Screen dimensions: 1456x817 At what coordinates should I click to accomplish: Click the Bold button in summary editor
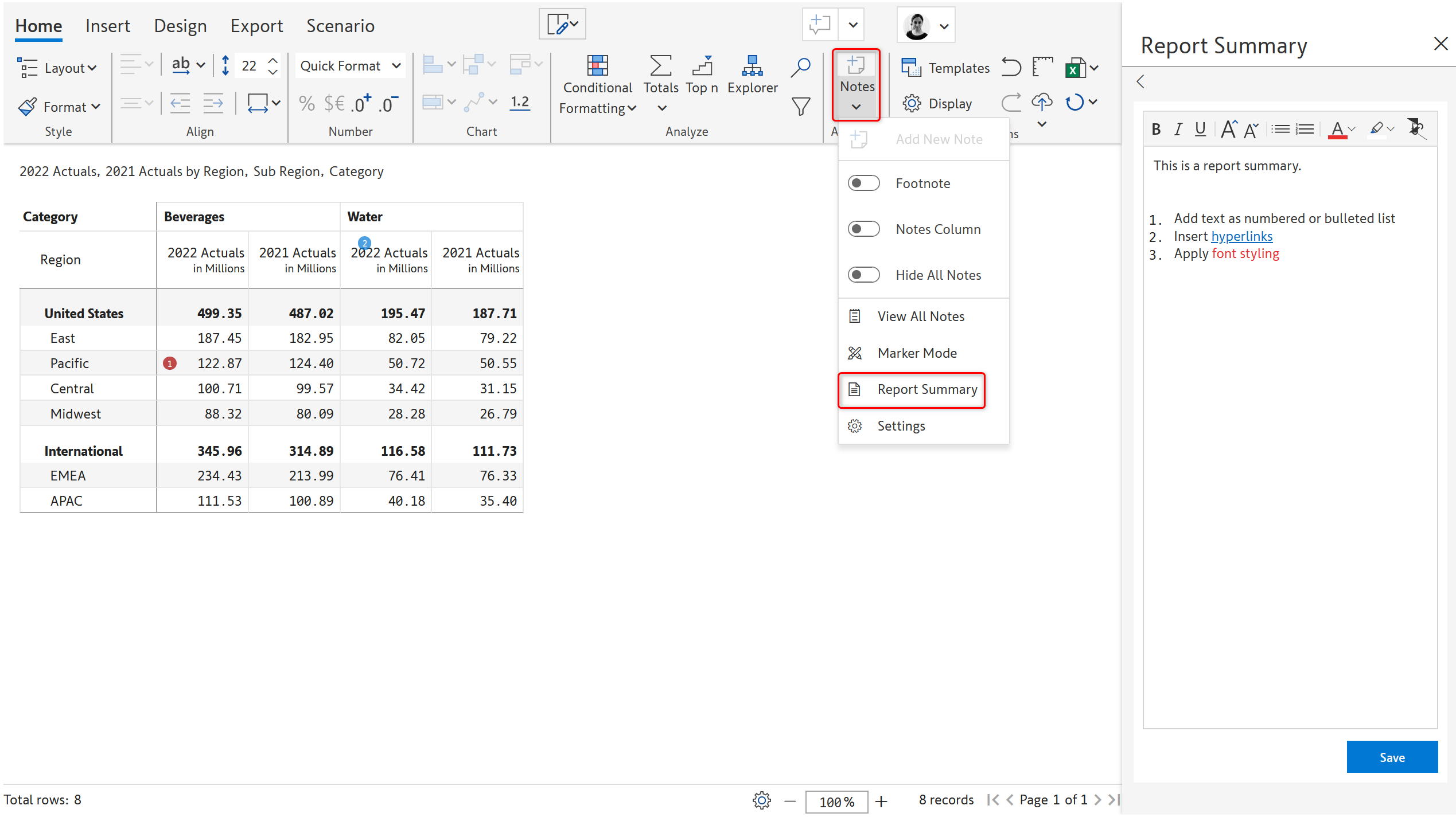coord(1156,129)
